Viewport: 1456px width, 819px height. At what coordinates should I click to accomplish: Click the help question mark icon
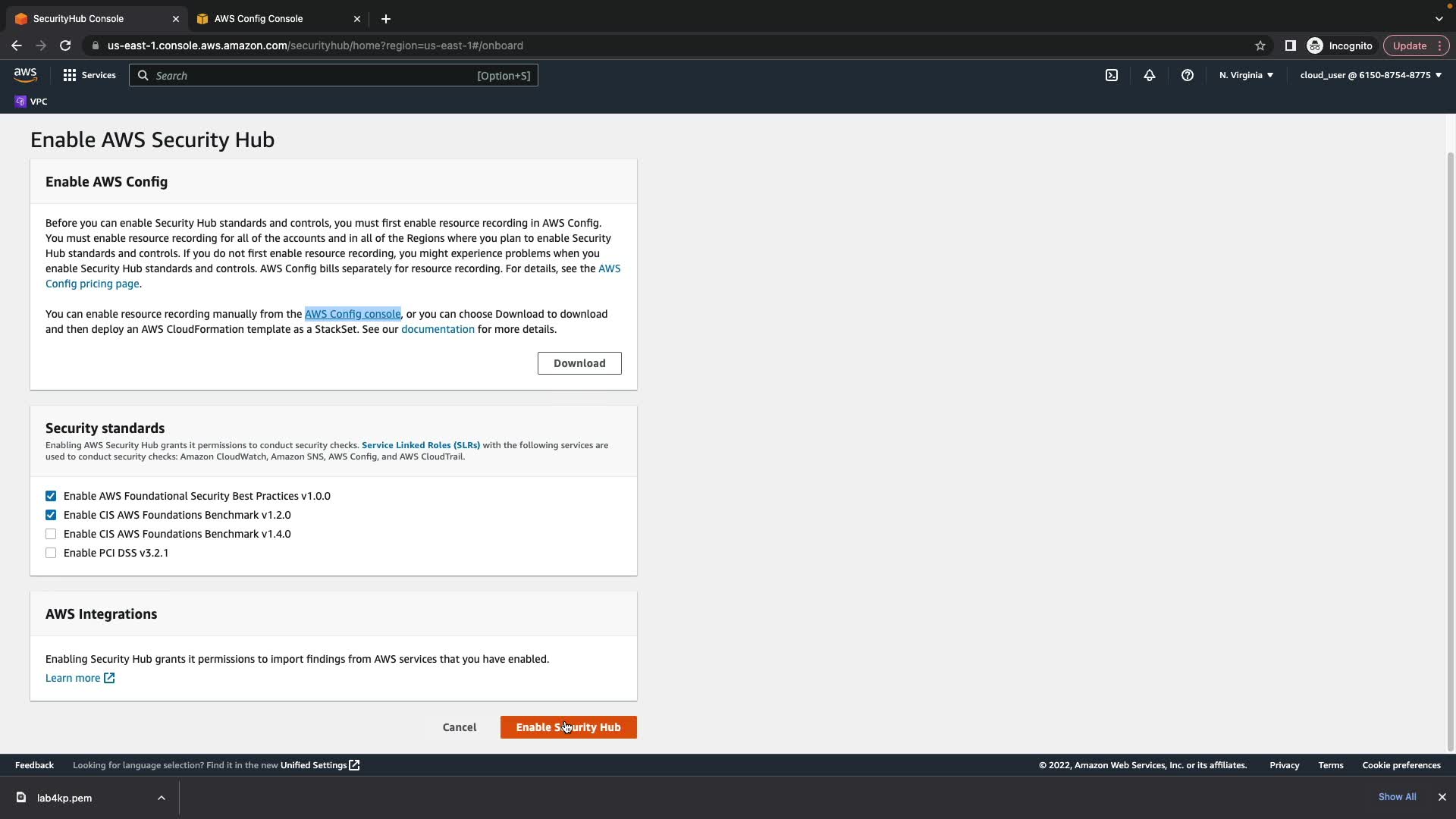[x=1188, y=75]
